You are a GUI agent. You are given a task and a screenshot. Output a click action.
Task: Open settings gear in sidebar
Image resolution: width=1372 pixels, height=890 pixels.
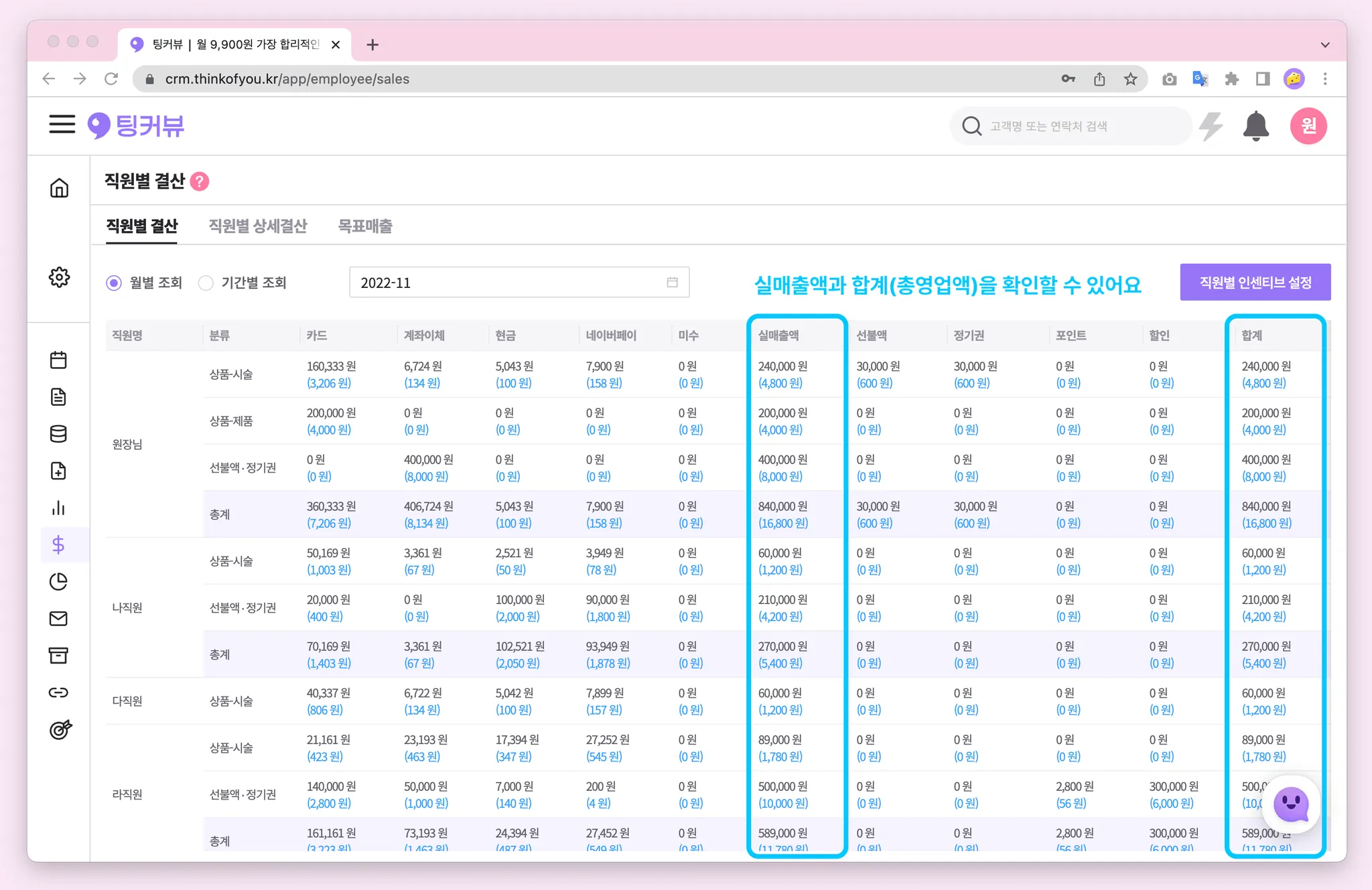point(59,277)
